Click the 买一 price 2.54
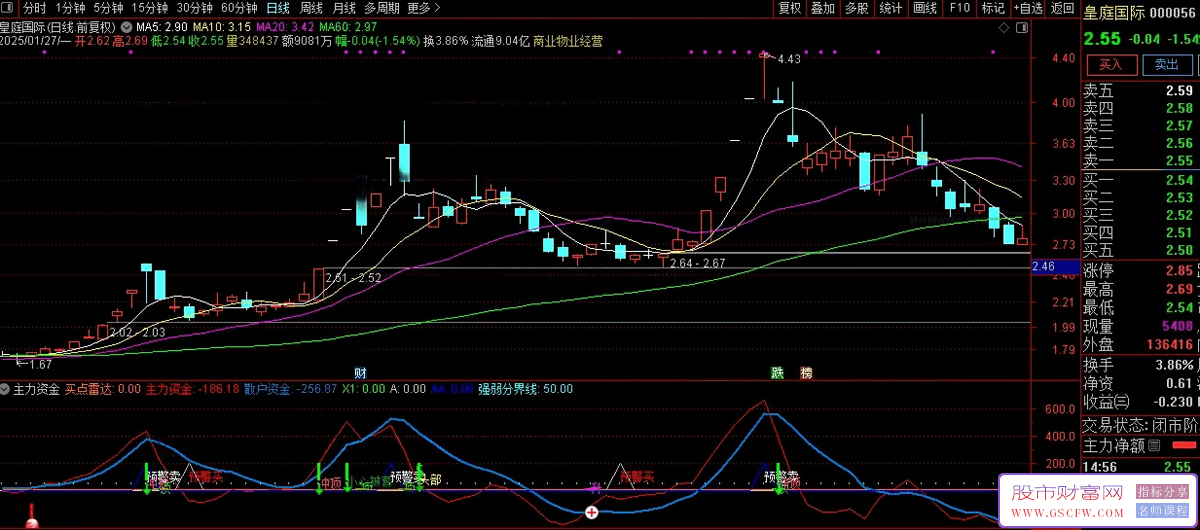The width and height of the screenshot is (1200, 530). point(1179,180)
